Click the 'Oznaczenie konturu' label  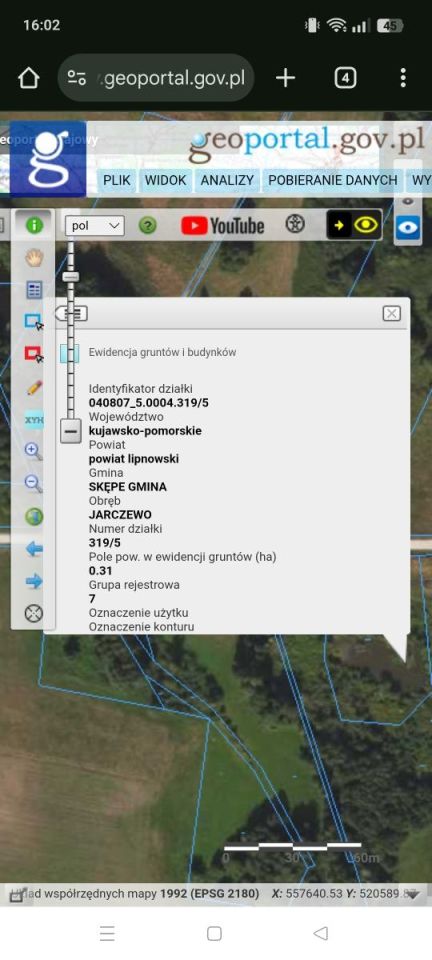click(141, 627)
